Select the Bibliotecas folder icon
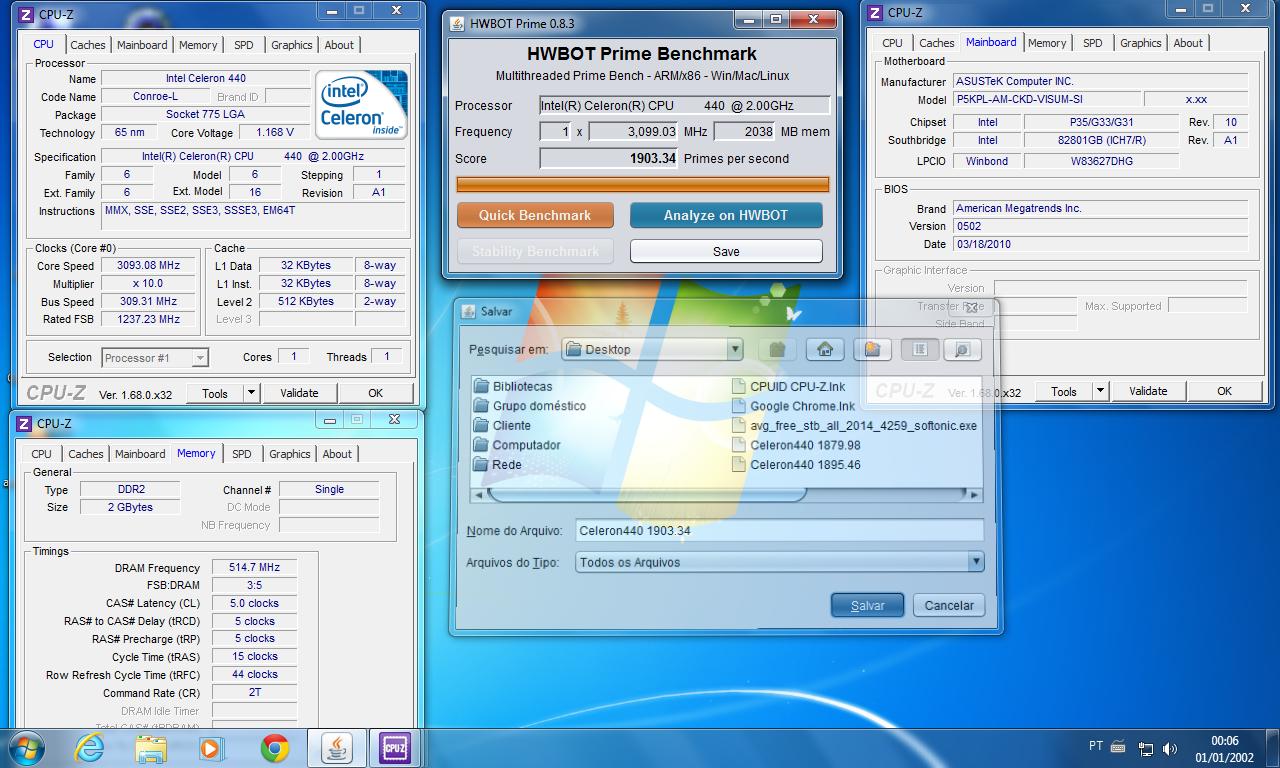The height and width of the screenshot is (768, 1280). 481,386
